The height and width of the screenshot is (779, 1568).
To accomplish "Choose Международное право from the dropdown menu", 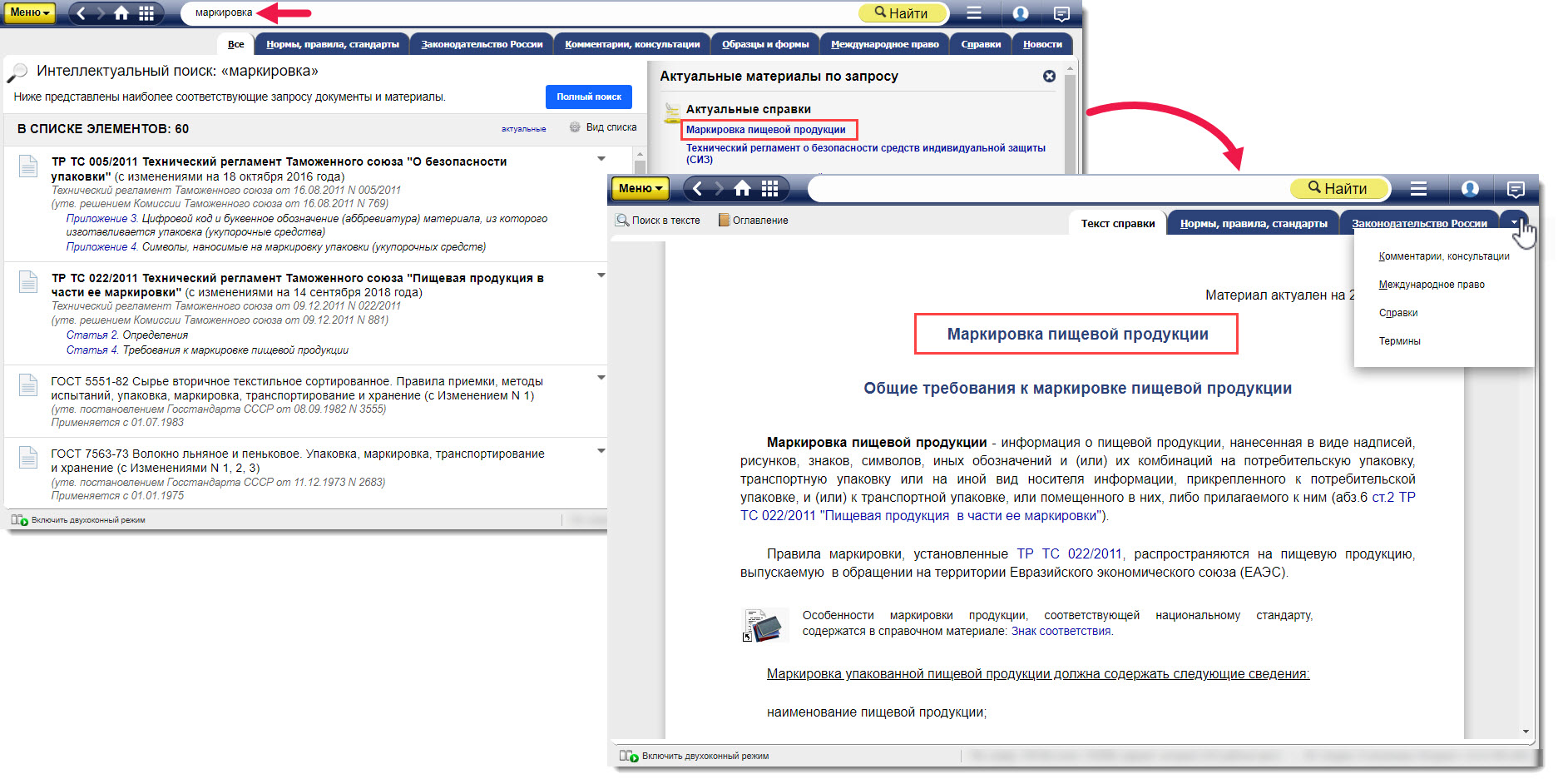I will 1431,285.
